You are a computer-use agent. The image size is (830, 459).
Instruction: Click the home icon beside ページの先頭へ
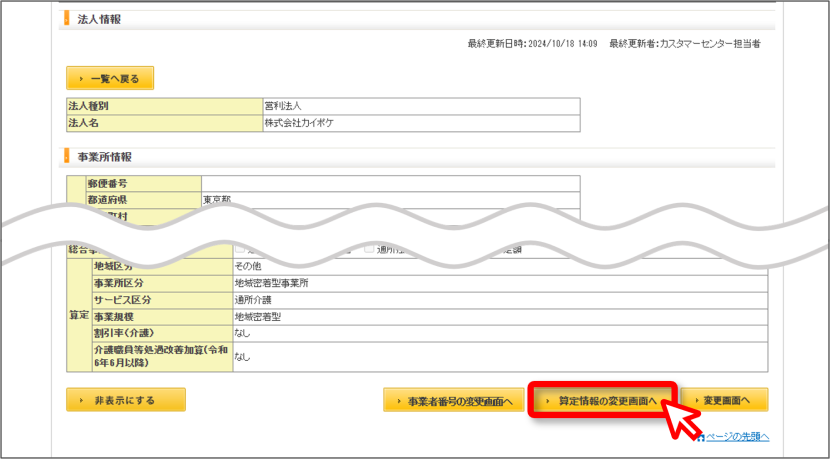pyautogui.click(x=701, y=437)
